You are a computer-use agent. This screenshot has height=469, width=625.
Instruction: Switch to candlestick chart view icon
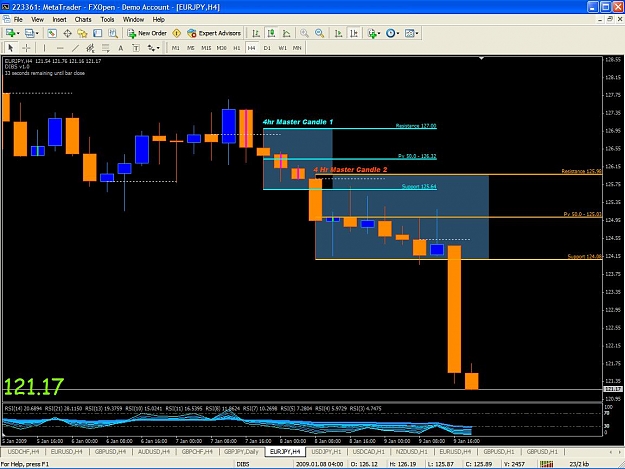(271, 33)
